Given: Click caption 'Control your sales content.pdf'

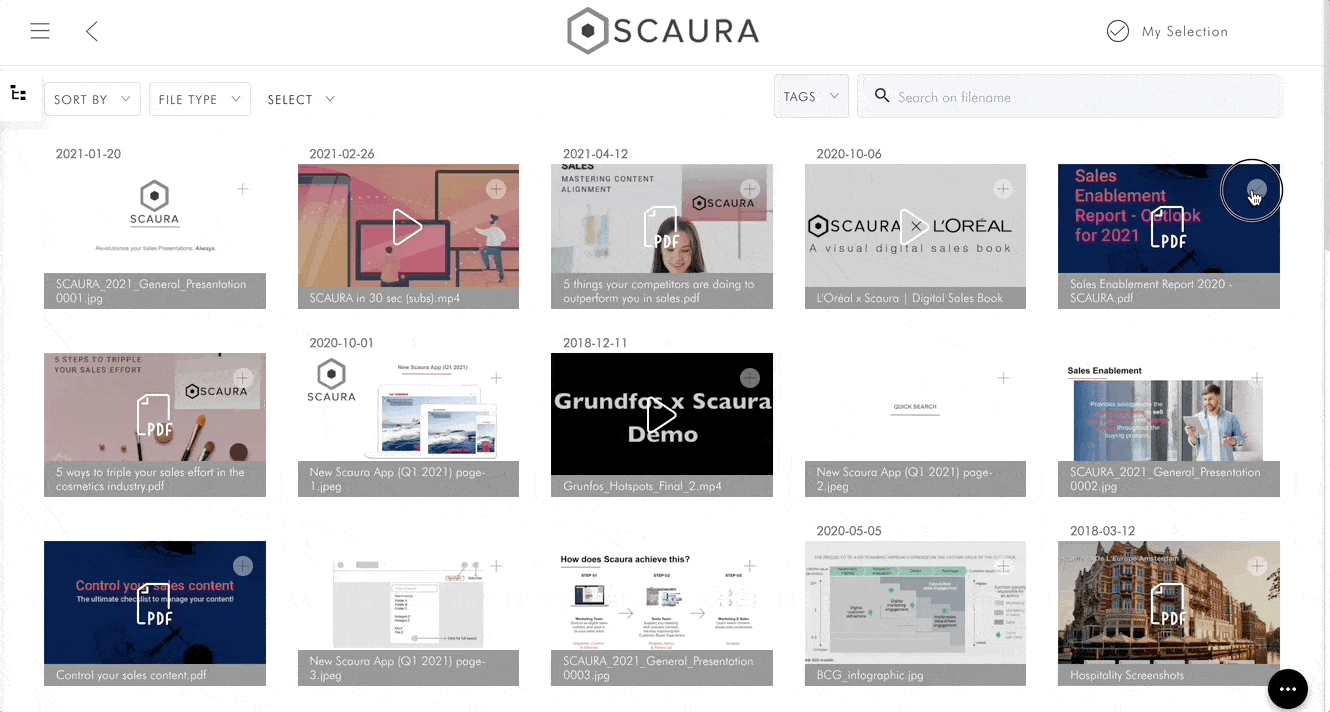Looking at the screenshot, I should tap(131, 675).
